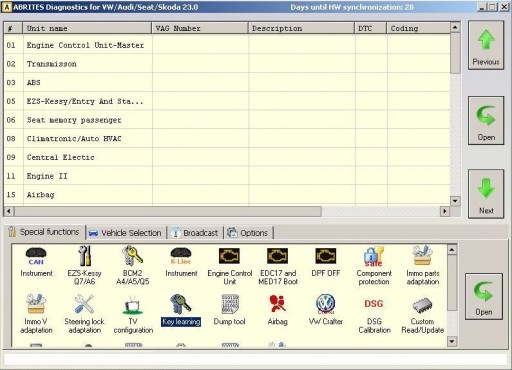The height and width of the screenshot is (370, 512).
Task: Select the K-Line Instrument icon
Action: coord(181,262)
